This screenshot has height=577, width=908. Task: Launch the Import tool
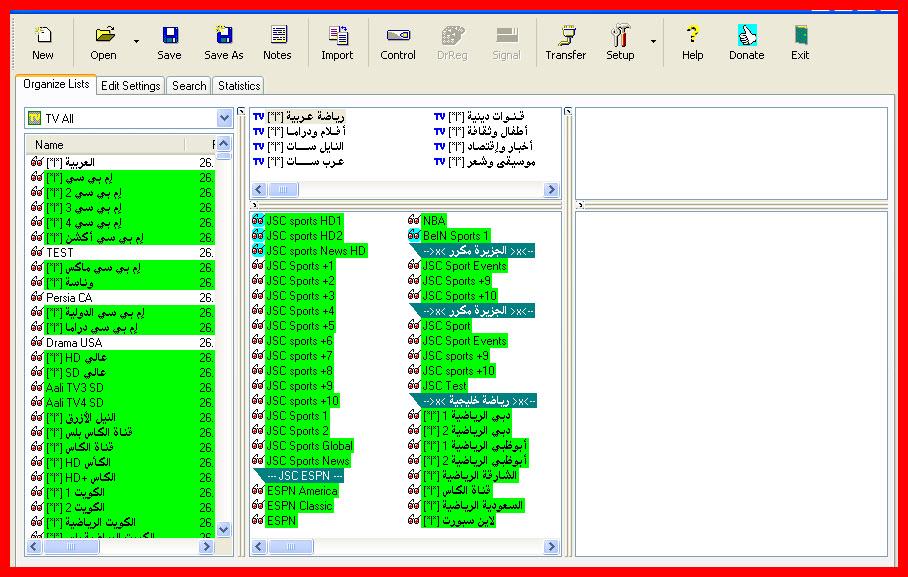coord(337,43)
